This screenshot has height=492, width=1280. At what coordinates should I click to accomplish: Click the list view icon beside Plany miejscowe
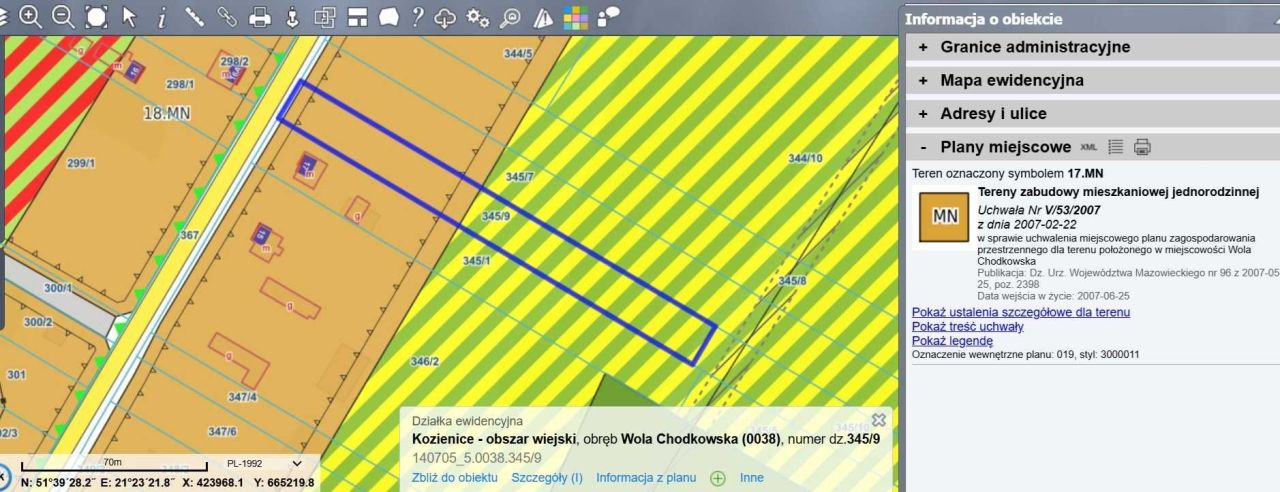tap(1116, 147)
